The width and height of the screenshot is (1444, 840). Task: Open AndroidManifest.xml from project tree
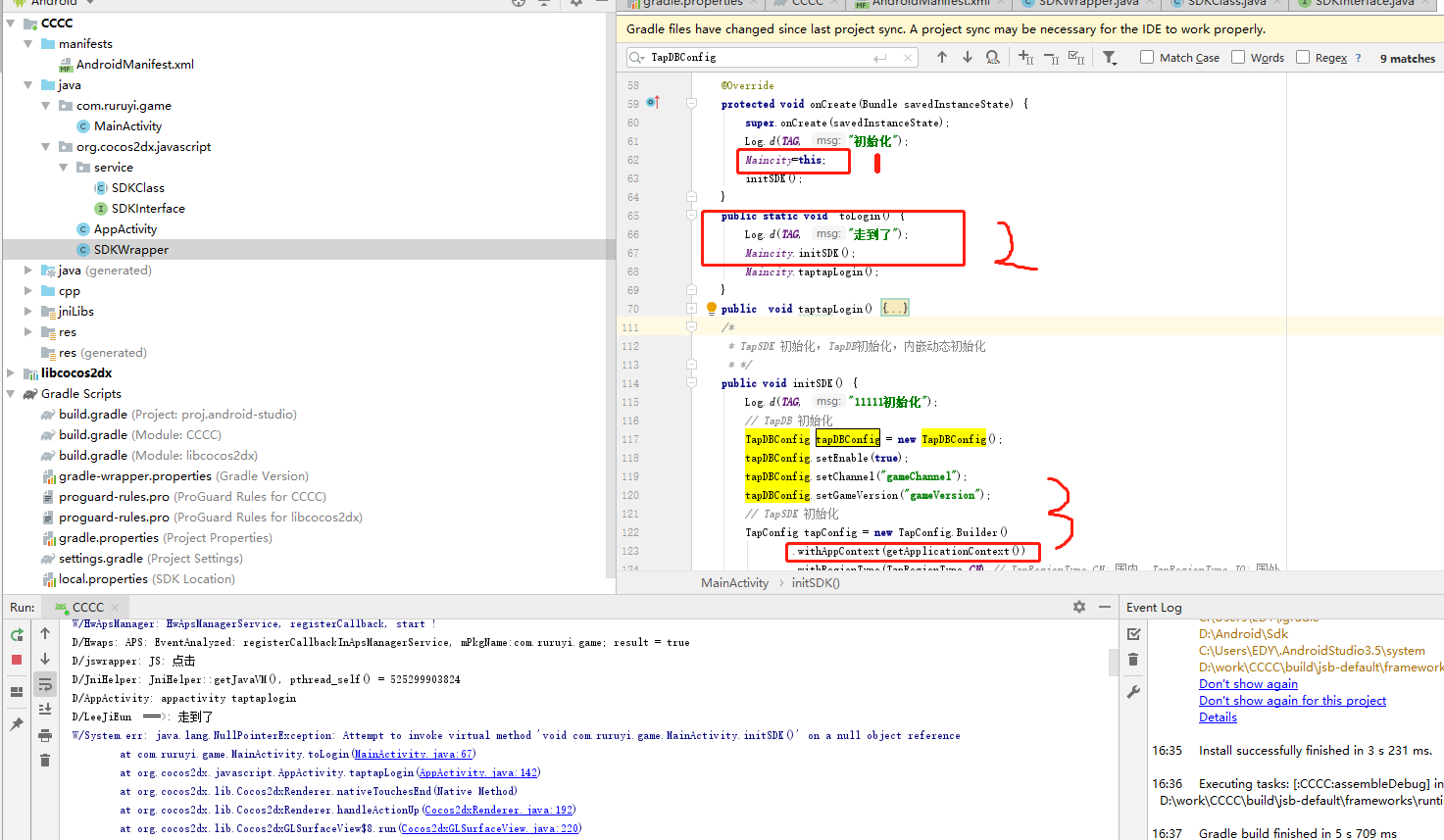[135, 64]
